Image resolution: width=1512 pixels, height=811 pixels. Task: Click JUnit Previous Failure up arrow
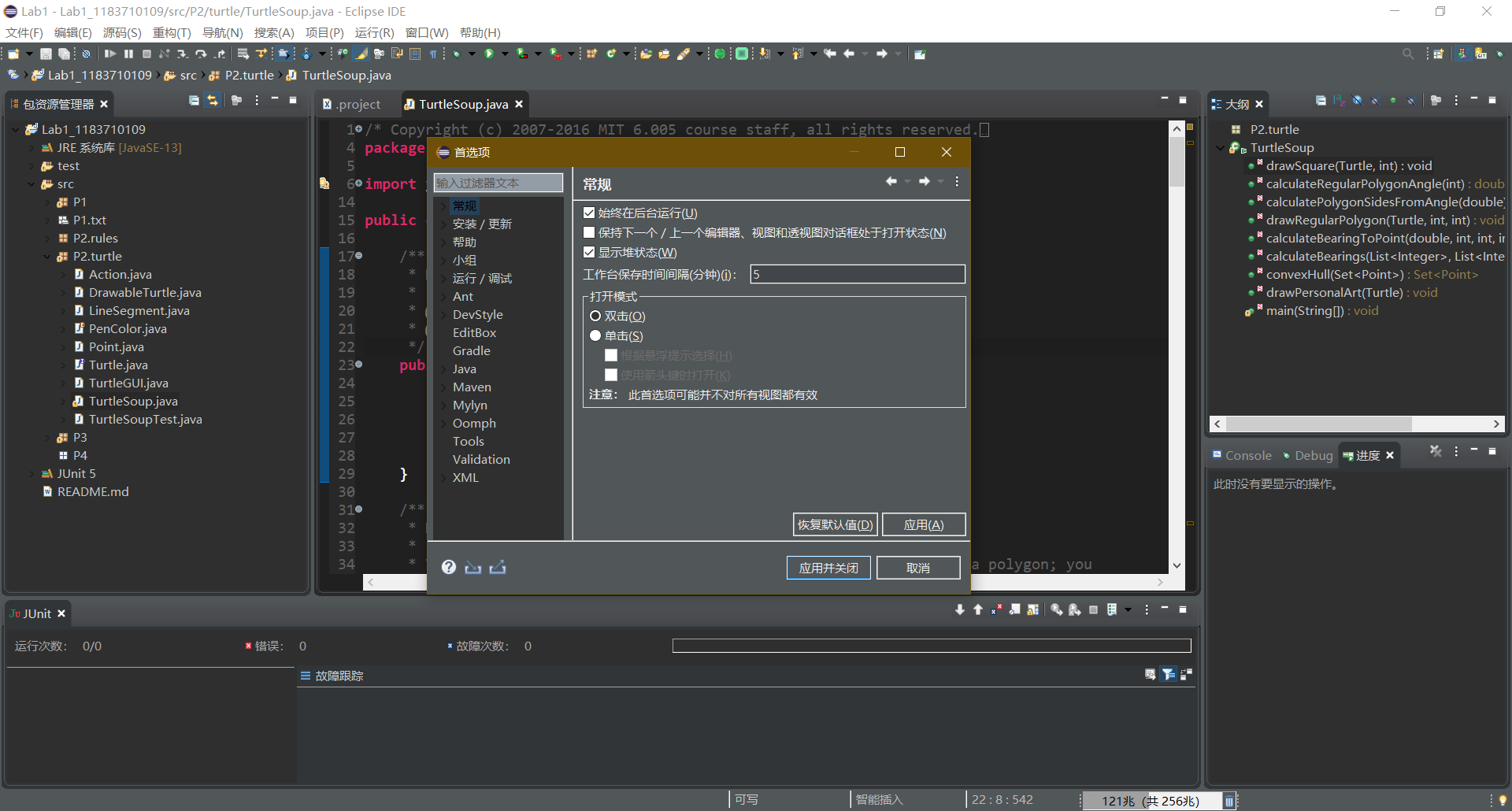[978, 609]
